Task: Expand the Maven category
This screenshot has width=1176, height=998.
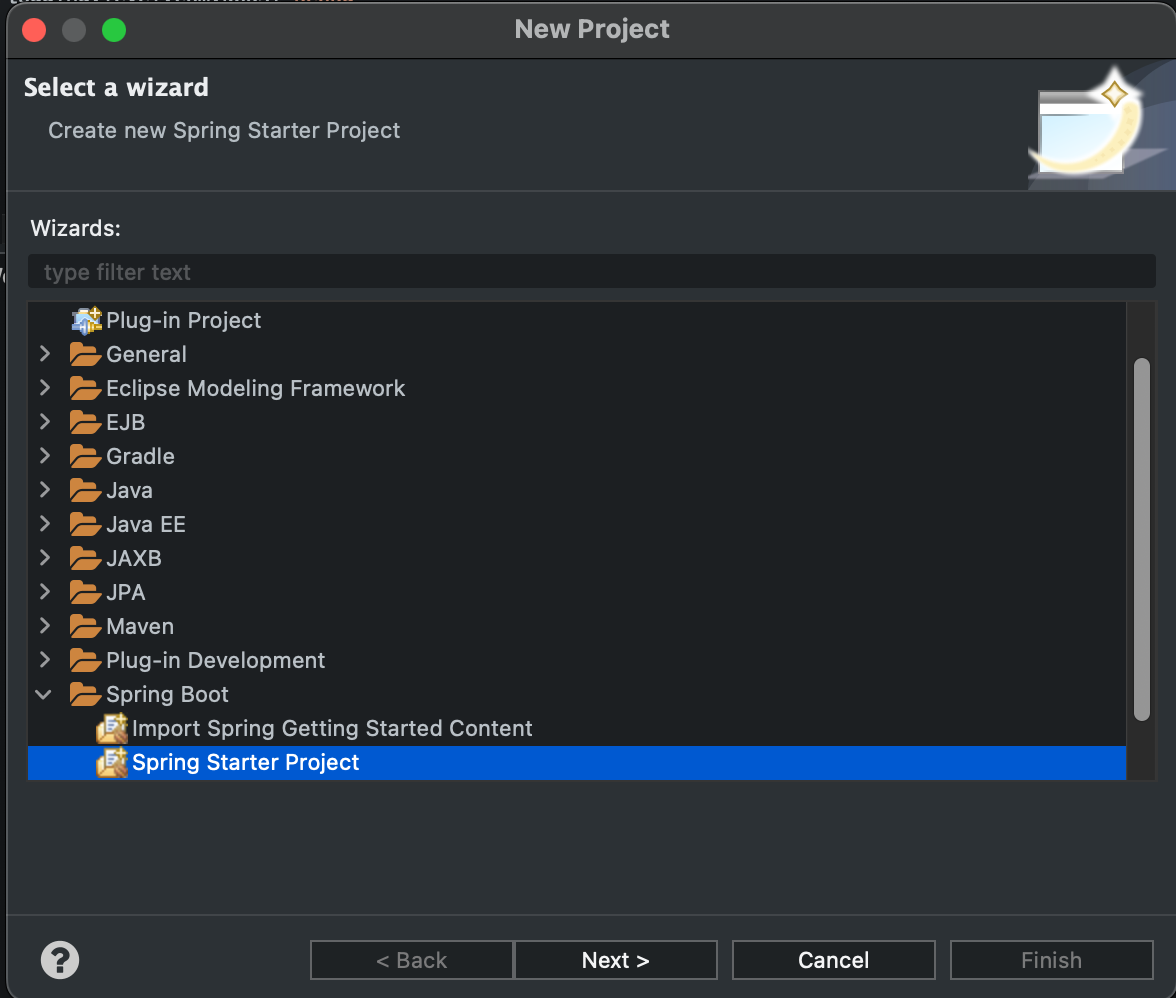Action: tap(44, 625)
